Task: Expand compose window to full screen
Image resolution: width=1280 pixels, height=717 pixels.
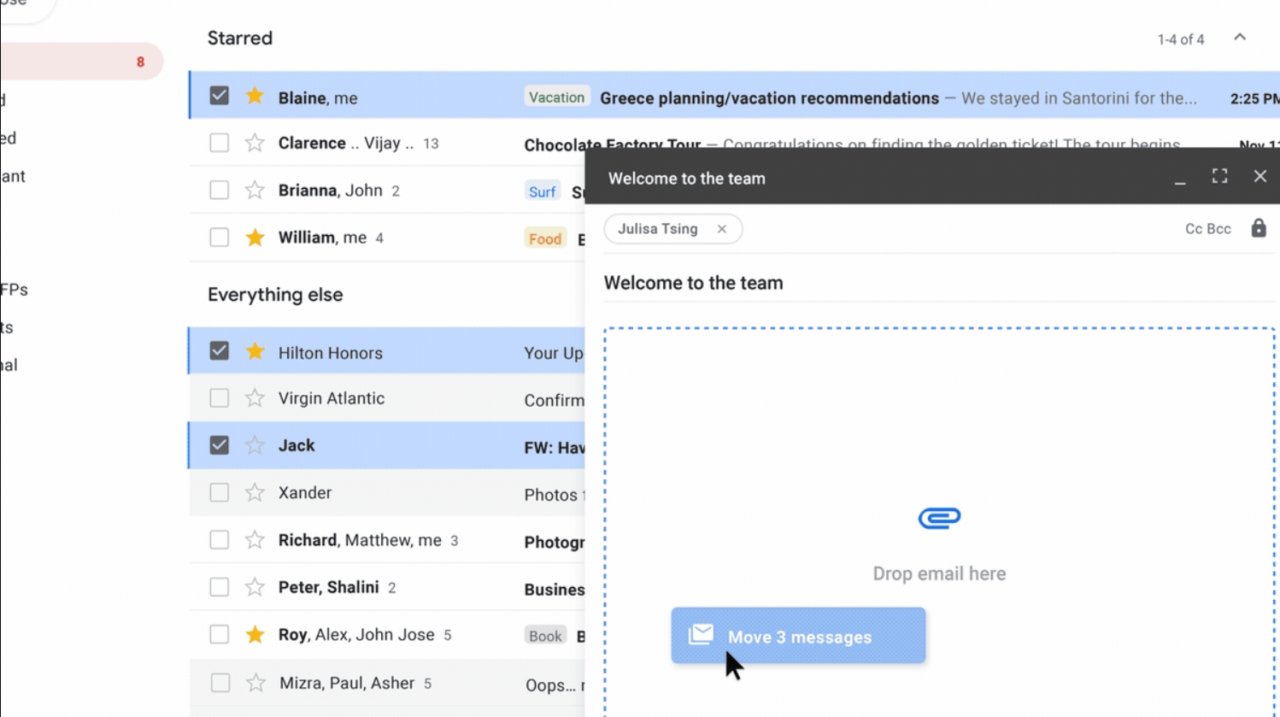Action: pyautogui.click(x=1219, y=177)
